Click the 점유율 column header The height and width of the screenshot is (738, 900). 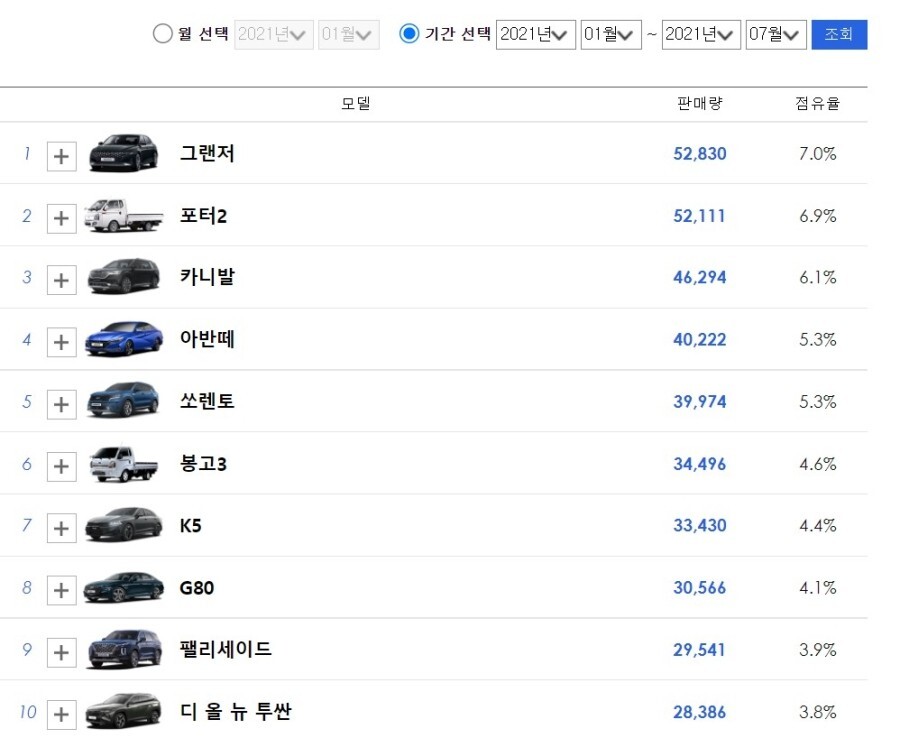pos(818,103)
